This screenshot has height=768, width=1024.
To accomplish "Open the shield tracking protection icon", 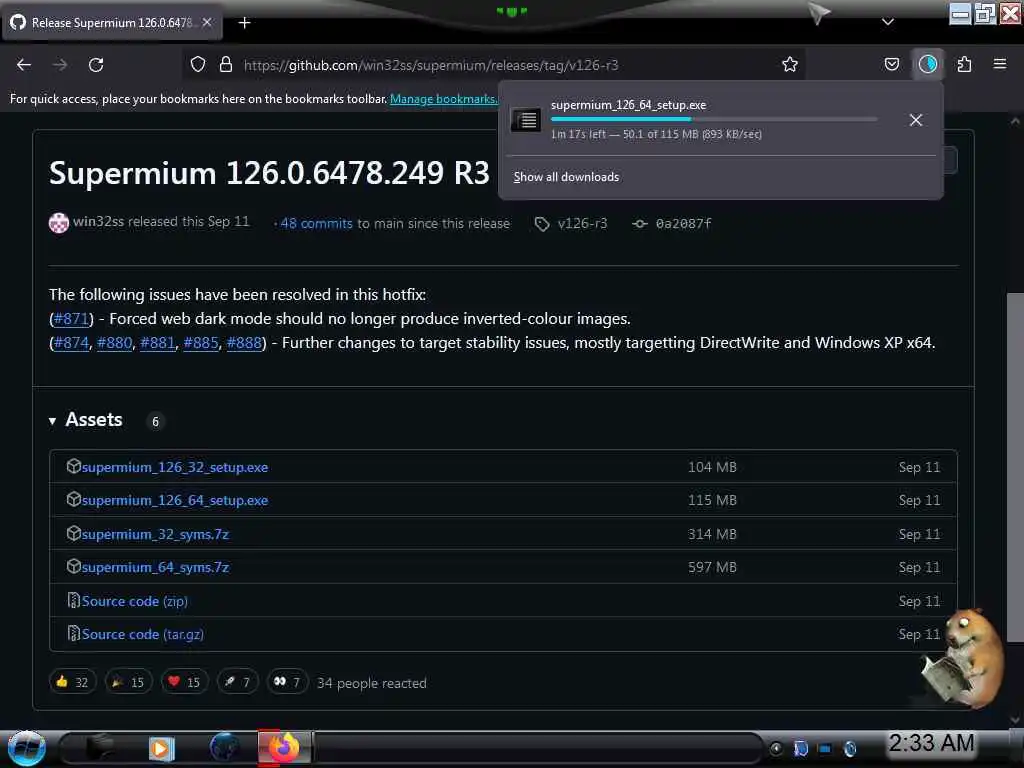I will pos(198,65).
